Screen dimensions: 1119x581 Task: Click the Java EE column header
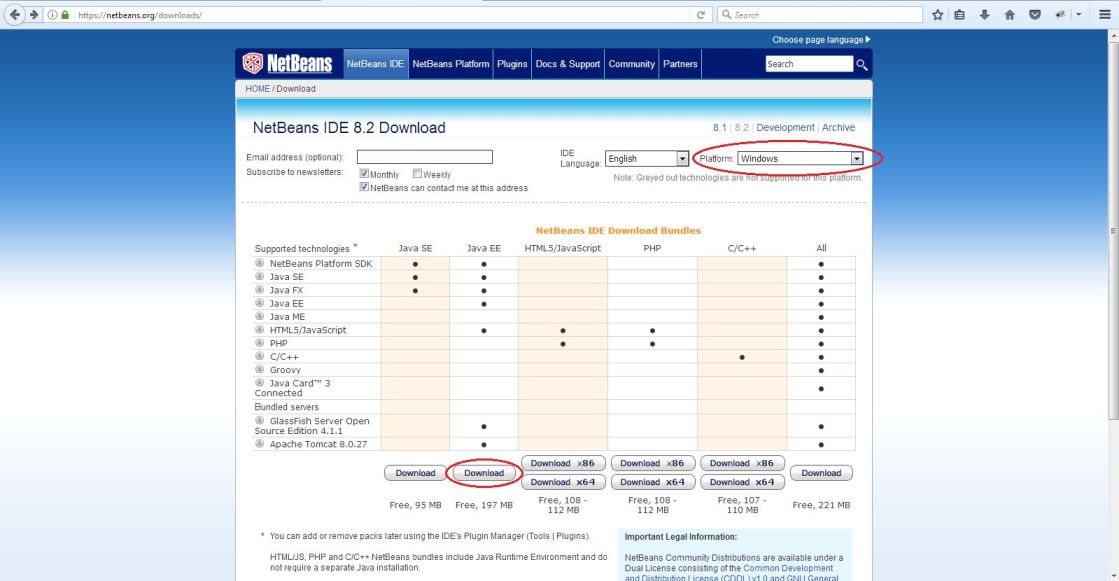click(484, 248)
